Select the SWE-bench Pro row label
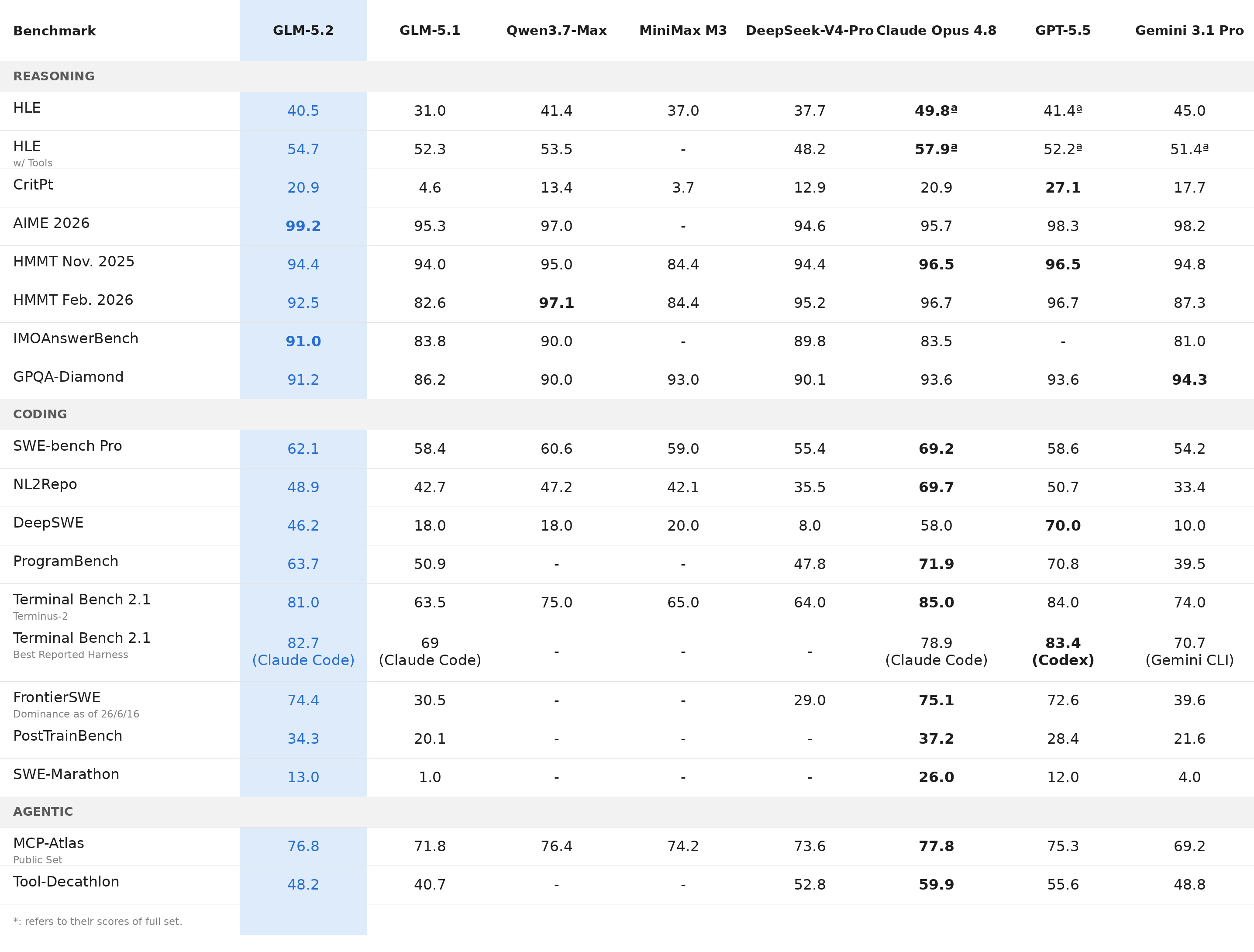 (68, 446)
